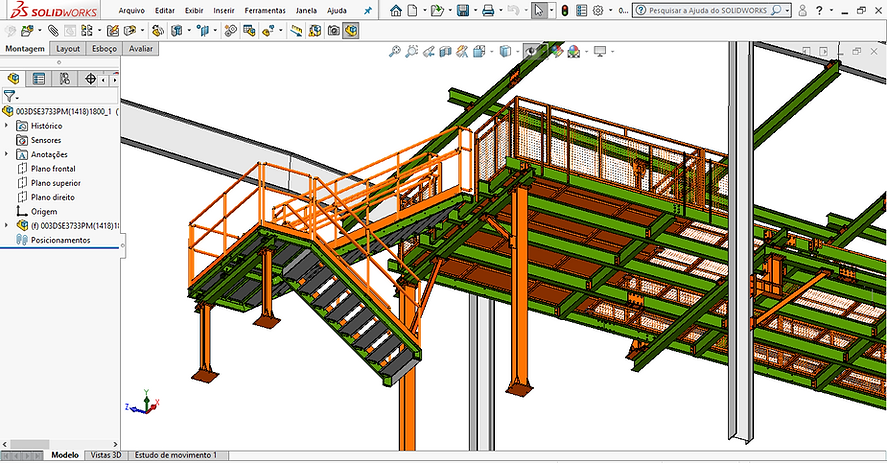Click the Insert Components icon in the toolbar
887x463 pixels.
pos(27,31)
